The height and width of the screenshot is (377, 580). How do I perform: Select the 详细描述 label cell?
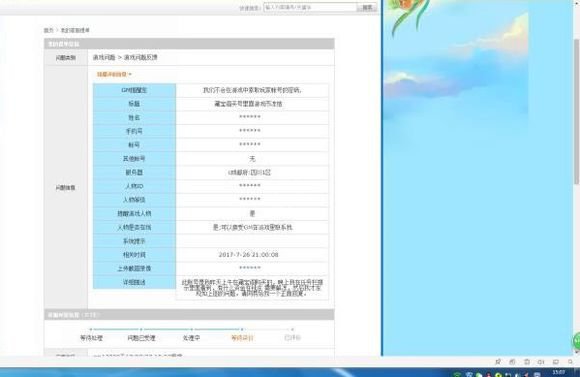pyautogui.click(x=134, y=282)
